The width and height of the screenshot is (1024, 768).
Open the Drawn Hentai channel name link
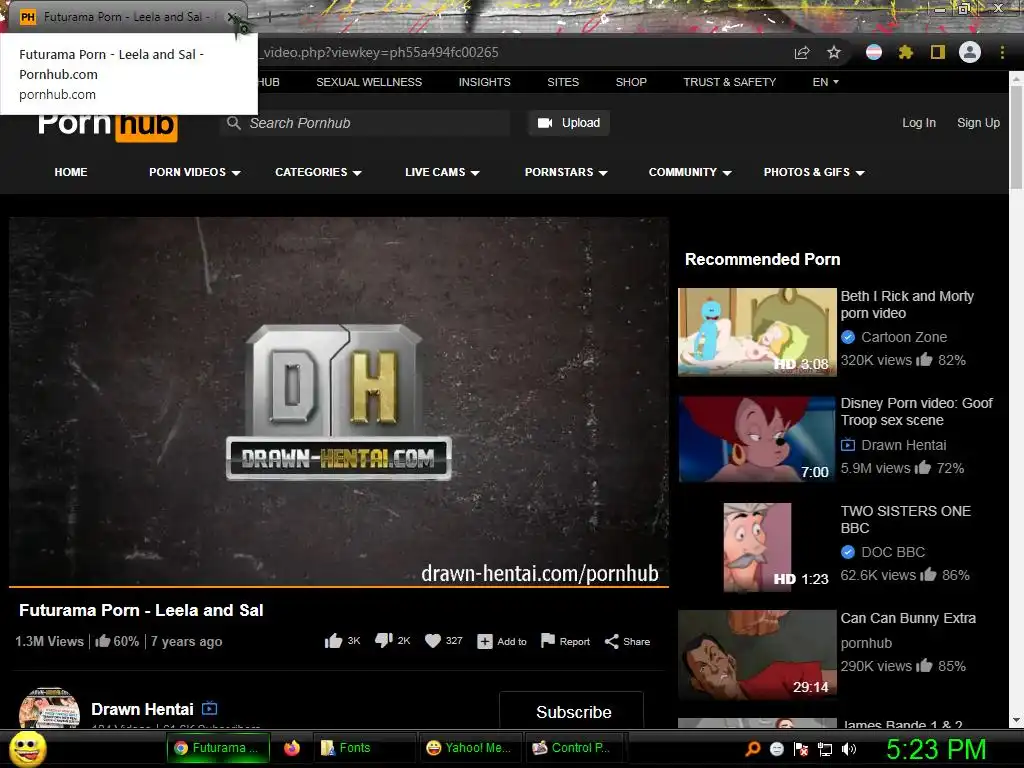142,709
